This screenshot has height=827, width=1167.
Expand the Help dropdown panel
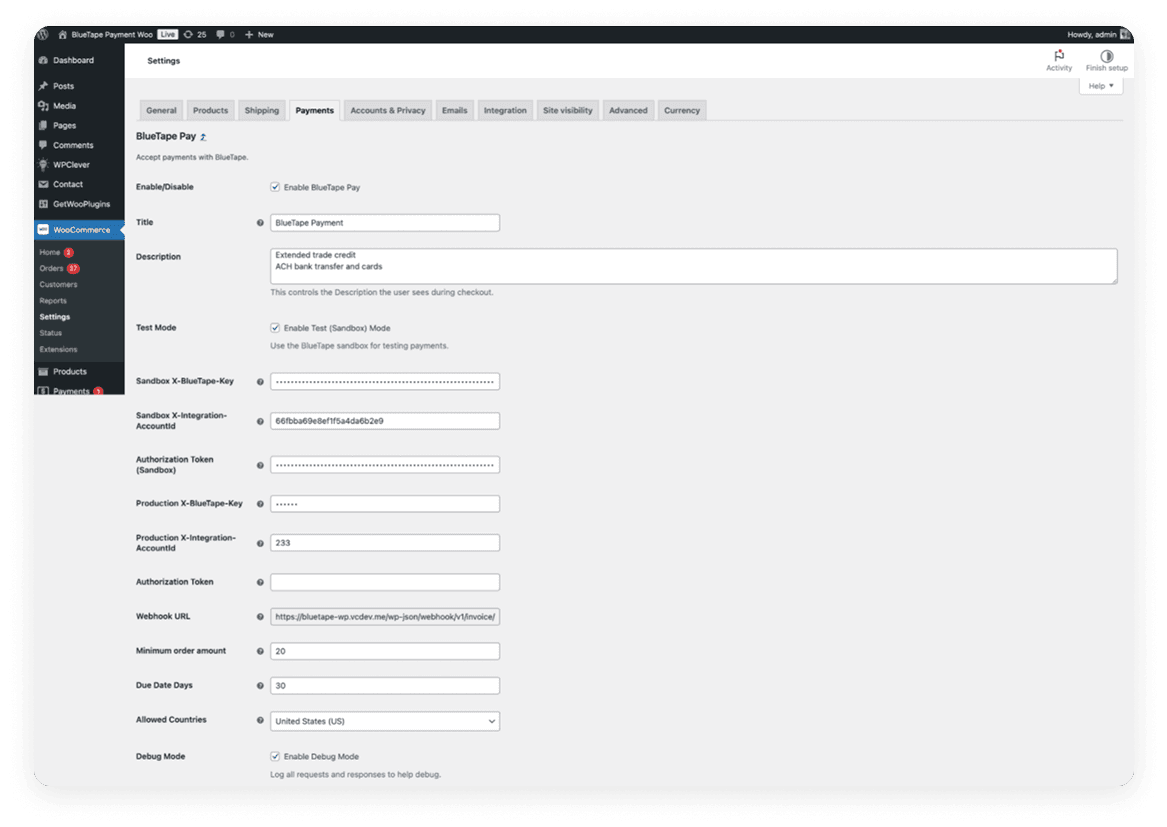click(1101, 86)
